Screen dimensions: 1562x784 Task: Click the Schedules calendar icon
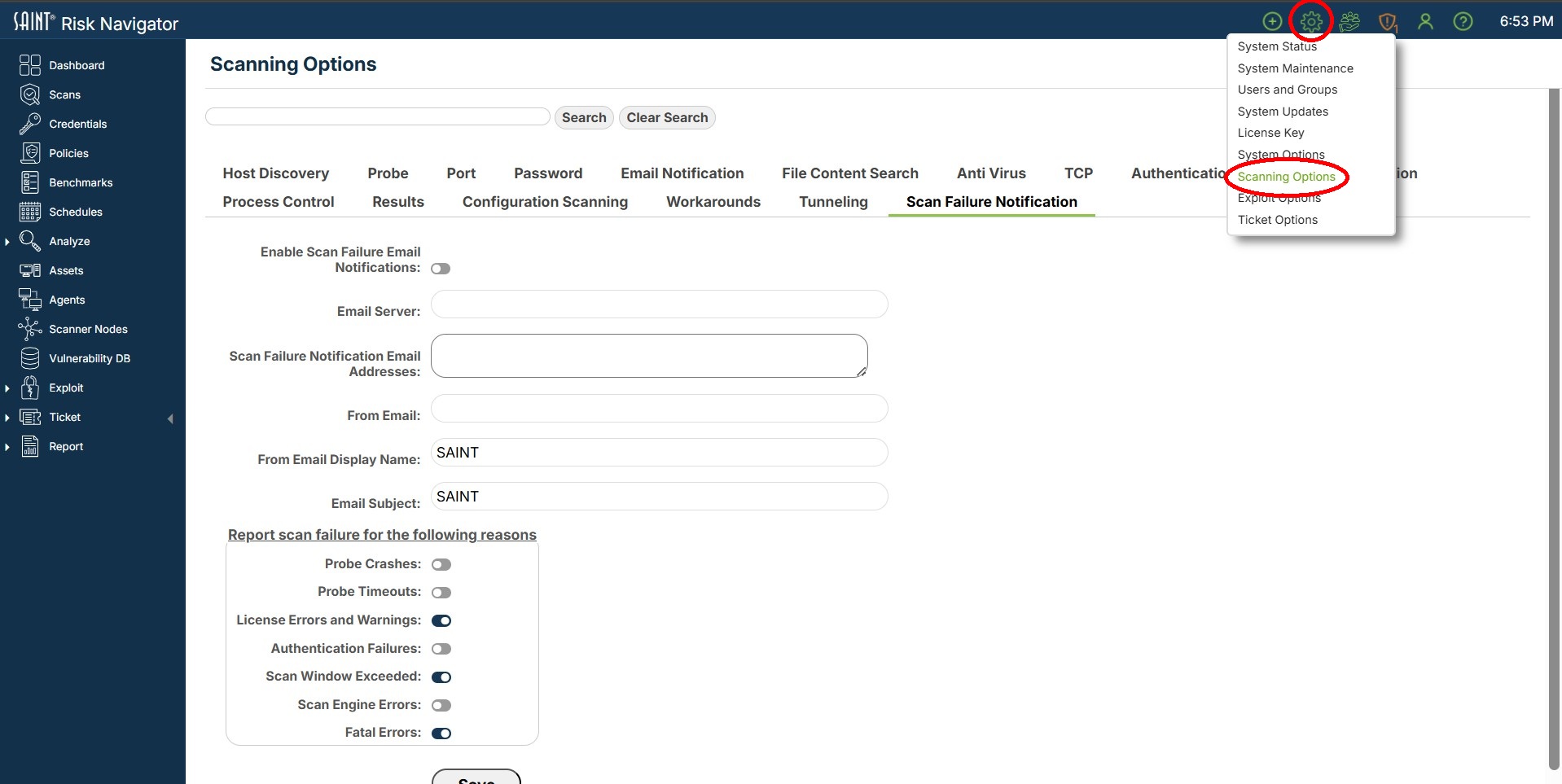click(x=30, y=212)
